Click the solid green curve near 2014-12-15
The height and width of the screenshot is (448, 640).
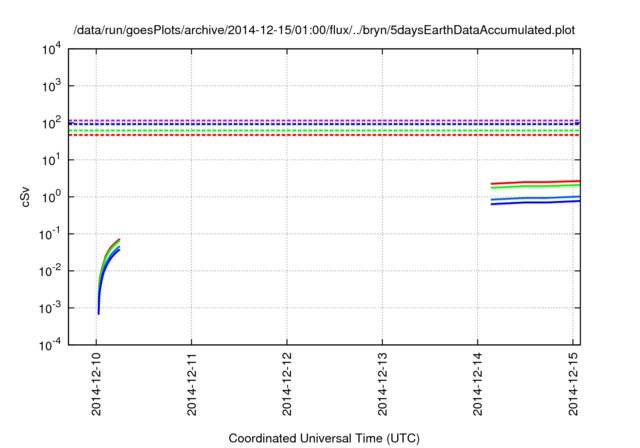click(x=535, y=186)
